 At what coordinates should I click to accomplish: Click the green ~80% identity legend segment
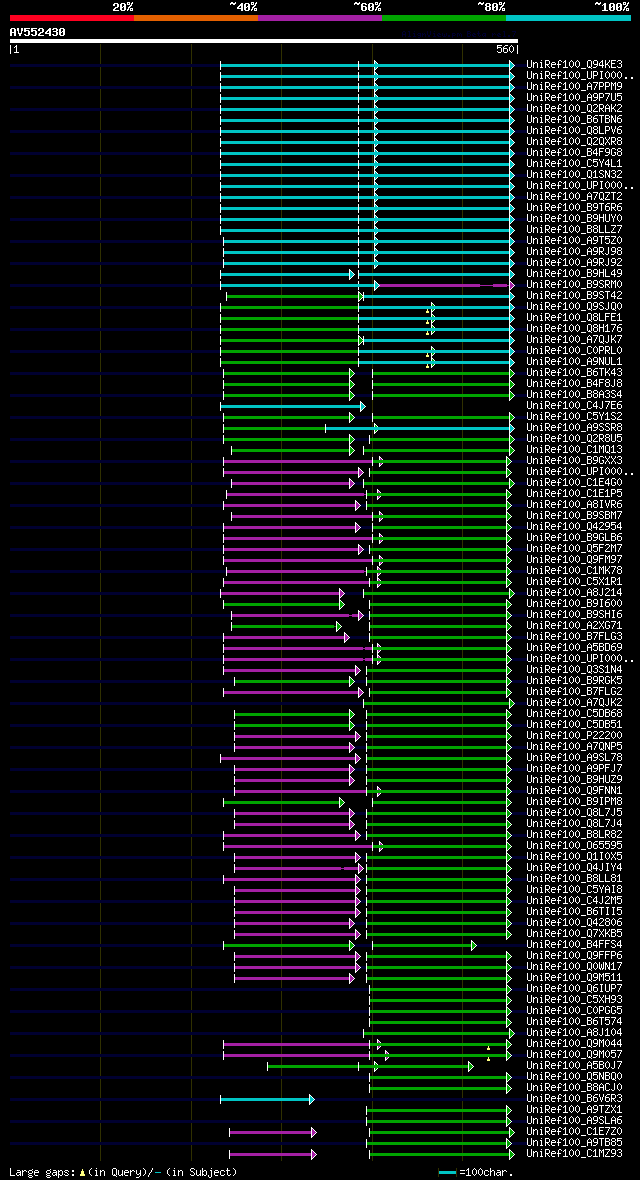(x=444, y=17)
